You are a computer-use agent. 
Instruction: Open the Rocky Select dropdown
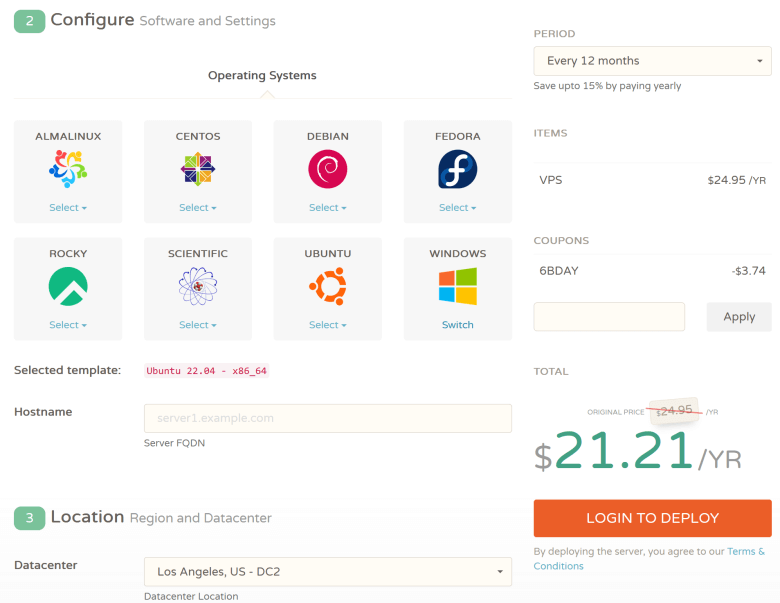tap(68, 325)
